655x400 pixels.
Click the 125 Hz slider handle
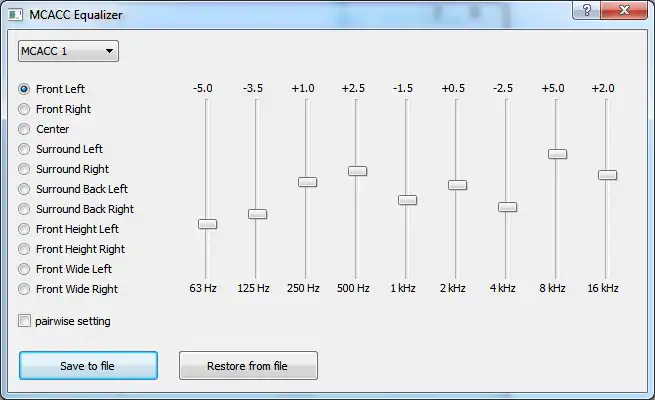[257, 214]
